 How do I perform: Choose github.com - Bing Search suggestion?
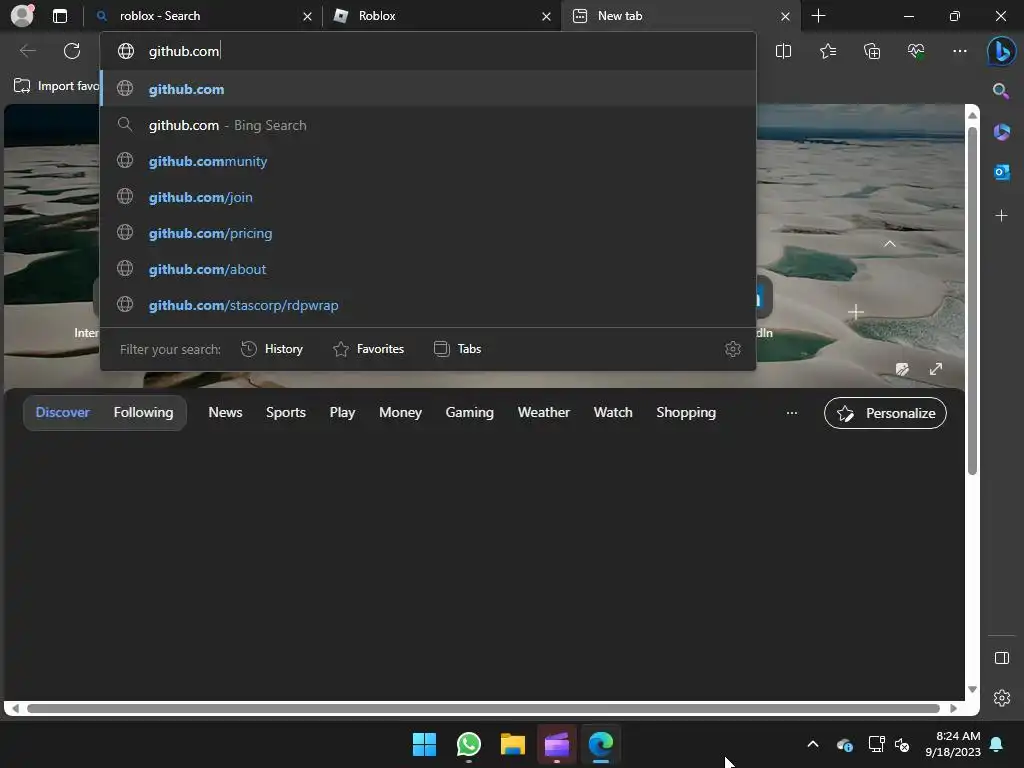428,125
